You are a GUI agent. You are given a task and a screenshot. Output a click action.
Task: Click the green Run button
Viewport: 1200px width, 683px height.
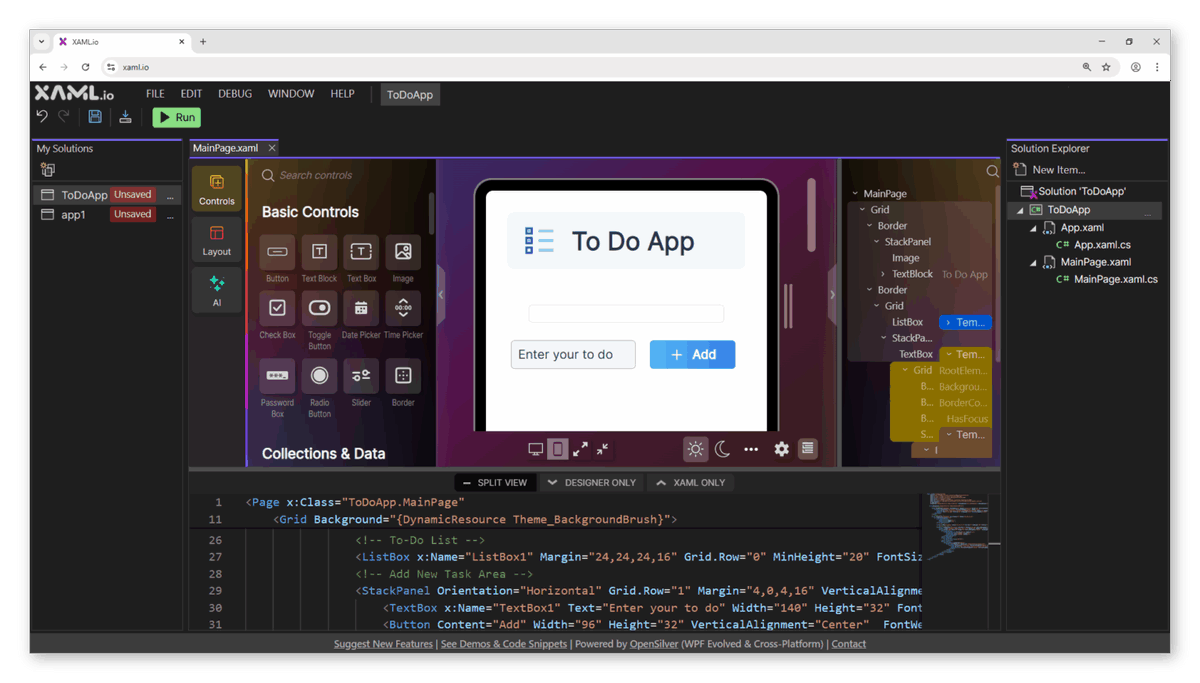[x=177, y=117]
